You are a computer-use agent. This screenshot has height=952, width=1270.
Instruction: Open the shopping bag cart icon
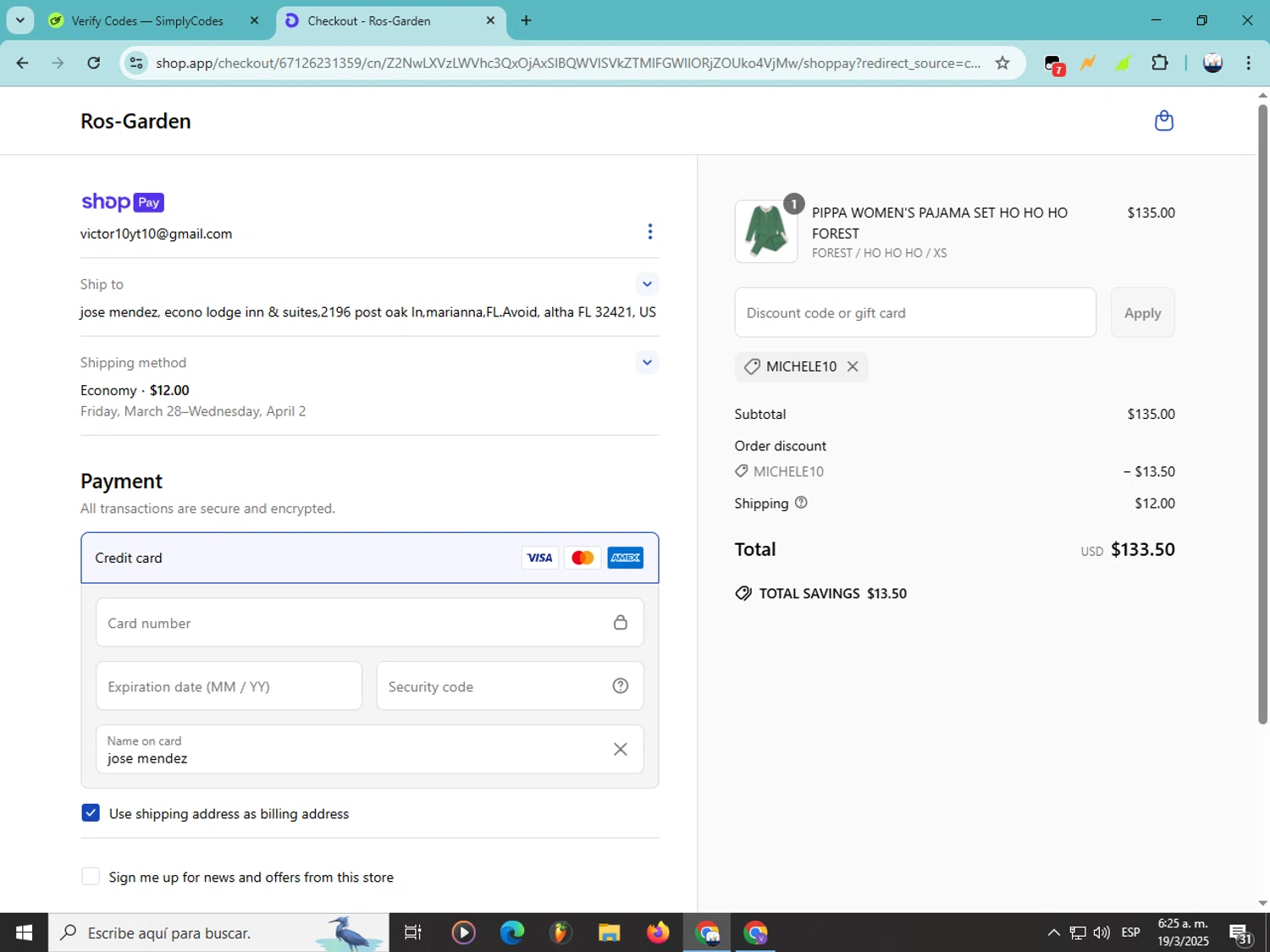click(1164, 121)
